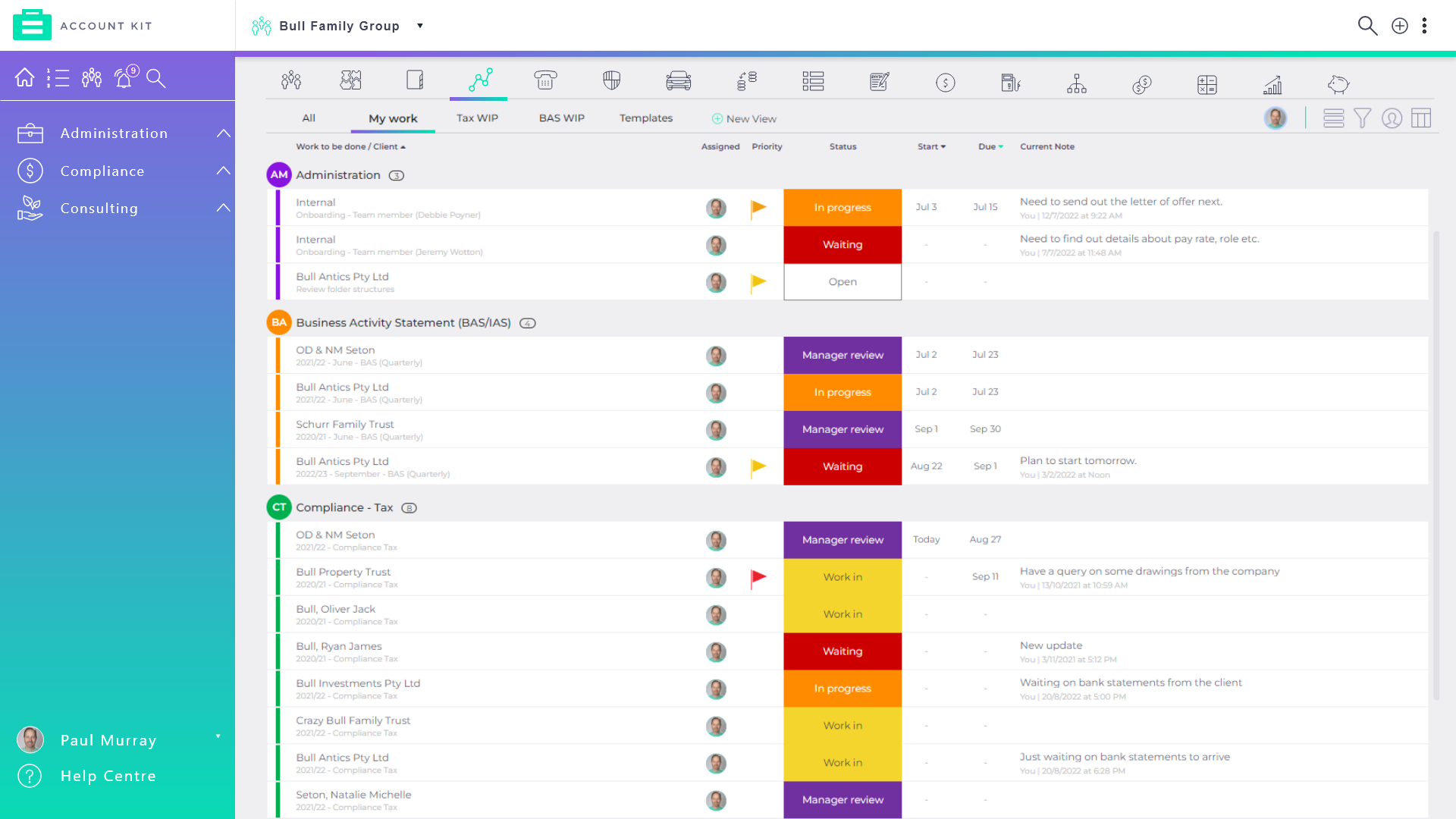
Task: Select the My work tab
Action: 393,118
